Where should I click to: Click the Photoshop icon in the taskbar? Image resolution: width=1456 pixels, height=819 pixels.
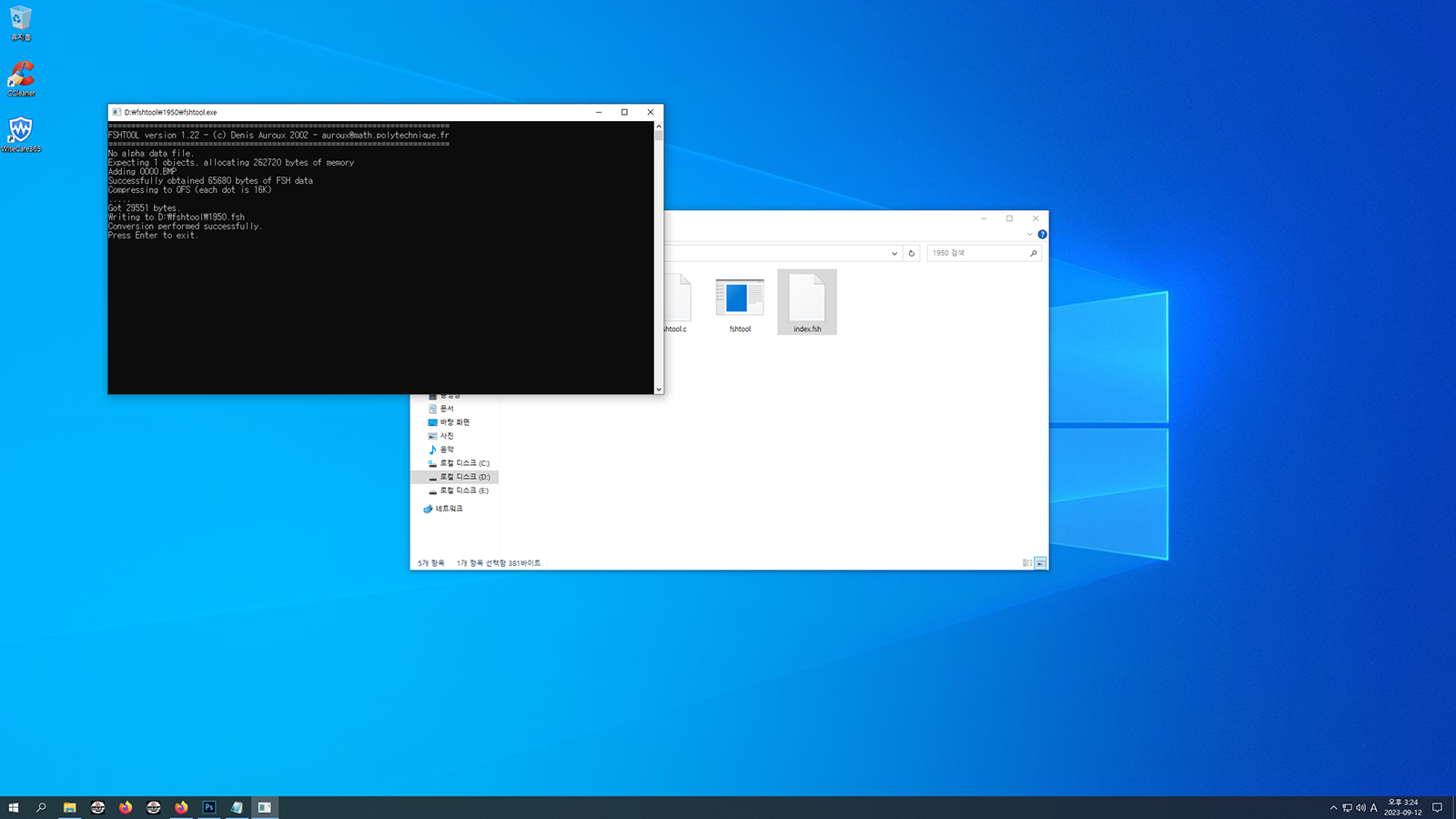tap(209, 807)
